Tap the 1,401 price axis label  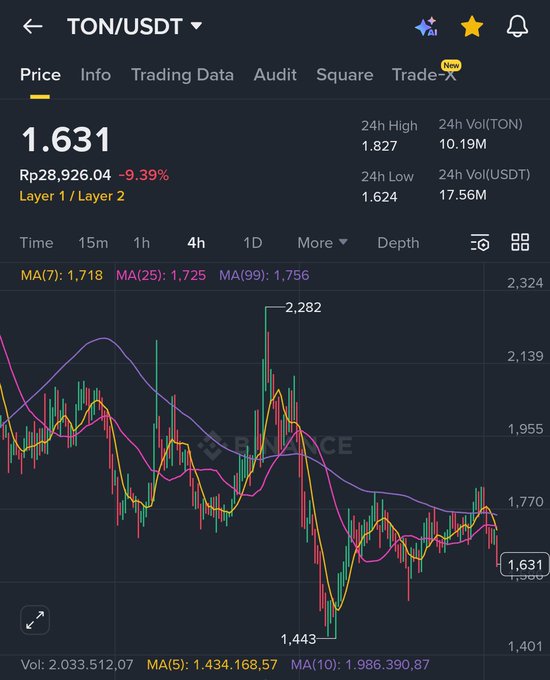click(x=525, y=647)
